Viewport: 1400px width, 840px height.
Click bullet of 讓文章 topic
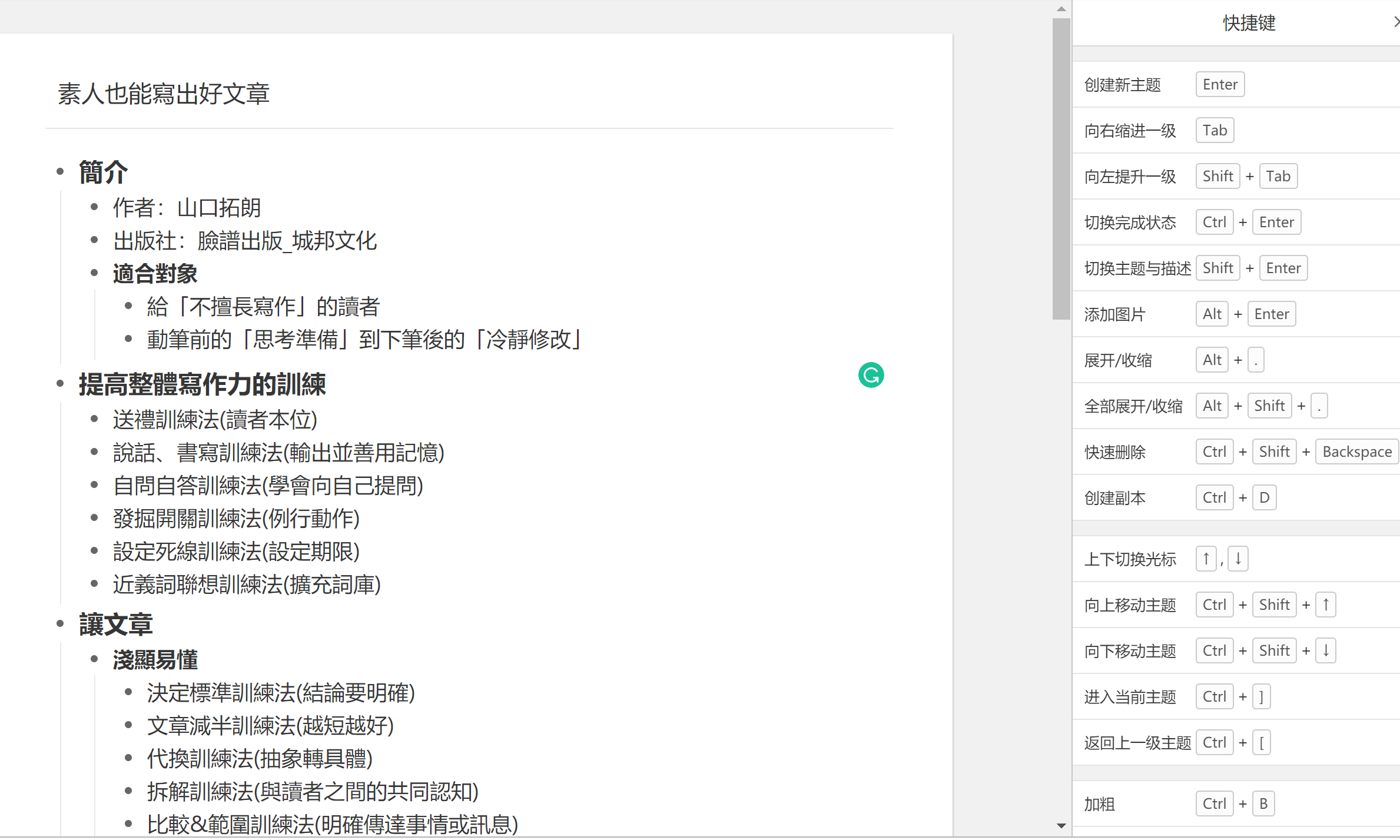click(60, 623)
